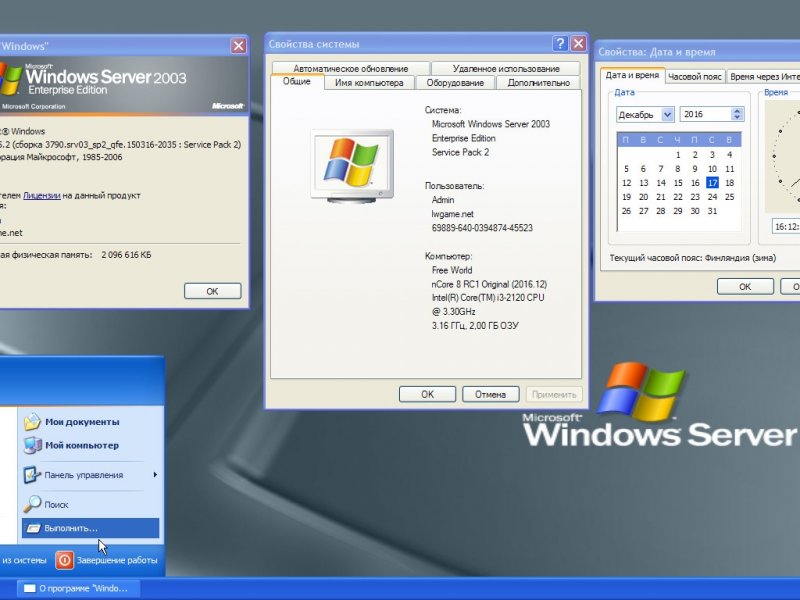This screenshot has height=600, width=800.
Task: Click Выход из системы button in Start menu
Action: (23, 560)
